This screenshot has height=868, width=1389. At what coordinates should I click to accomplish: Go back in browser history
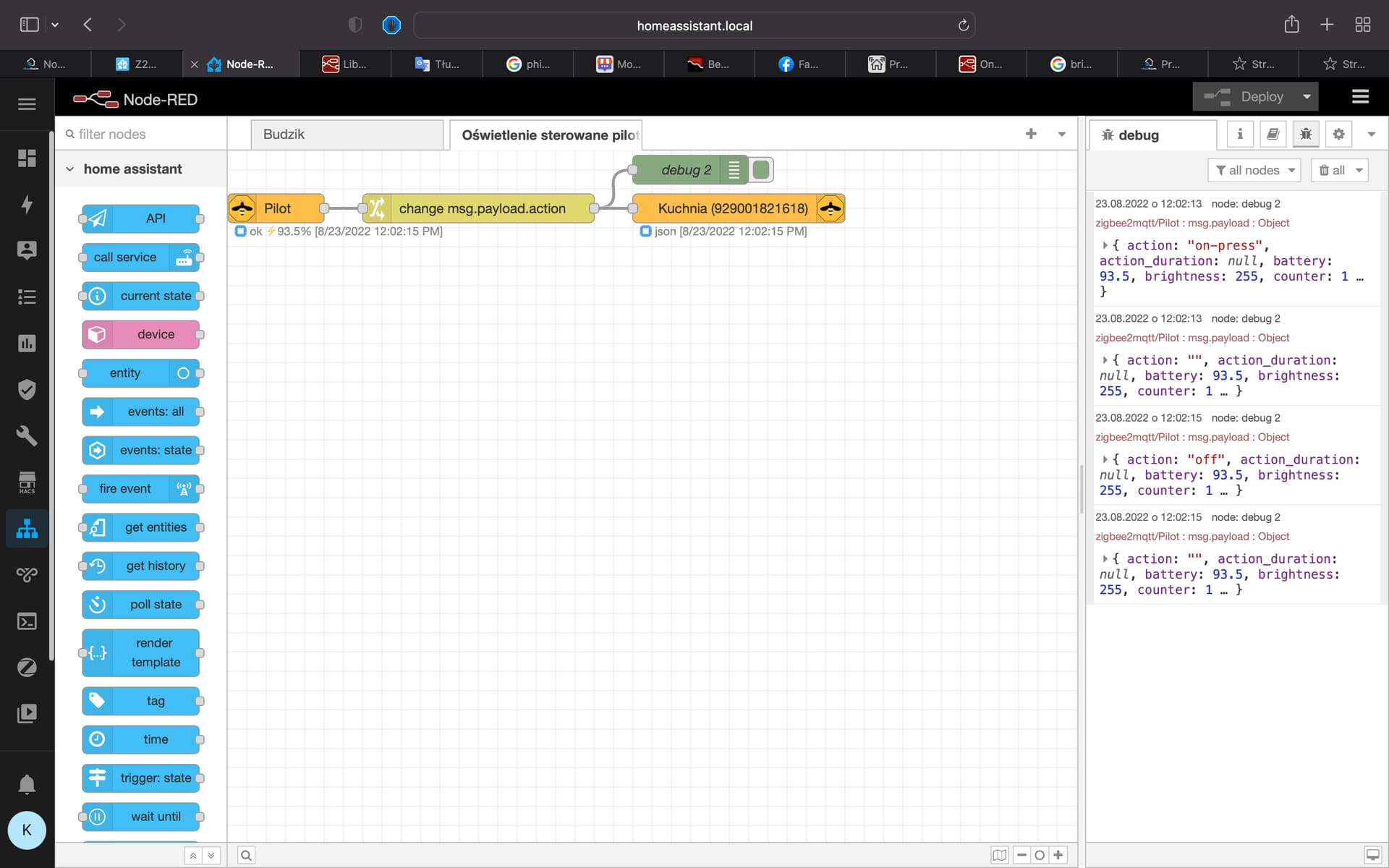88,25
